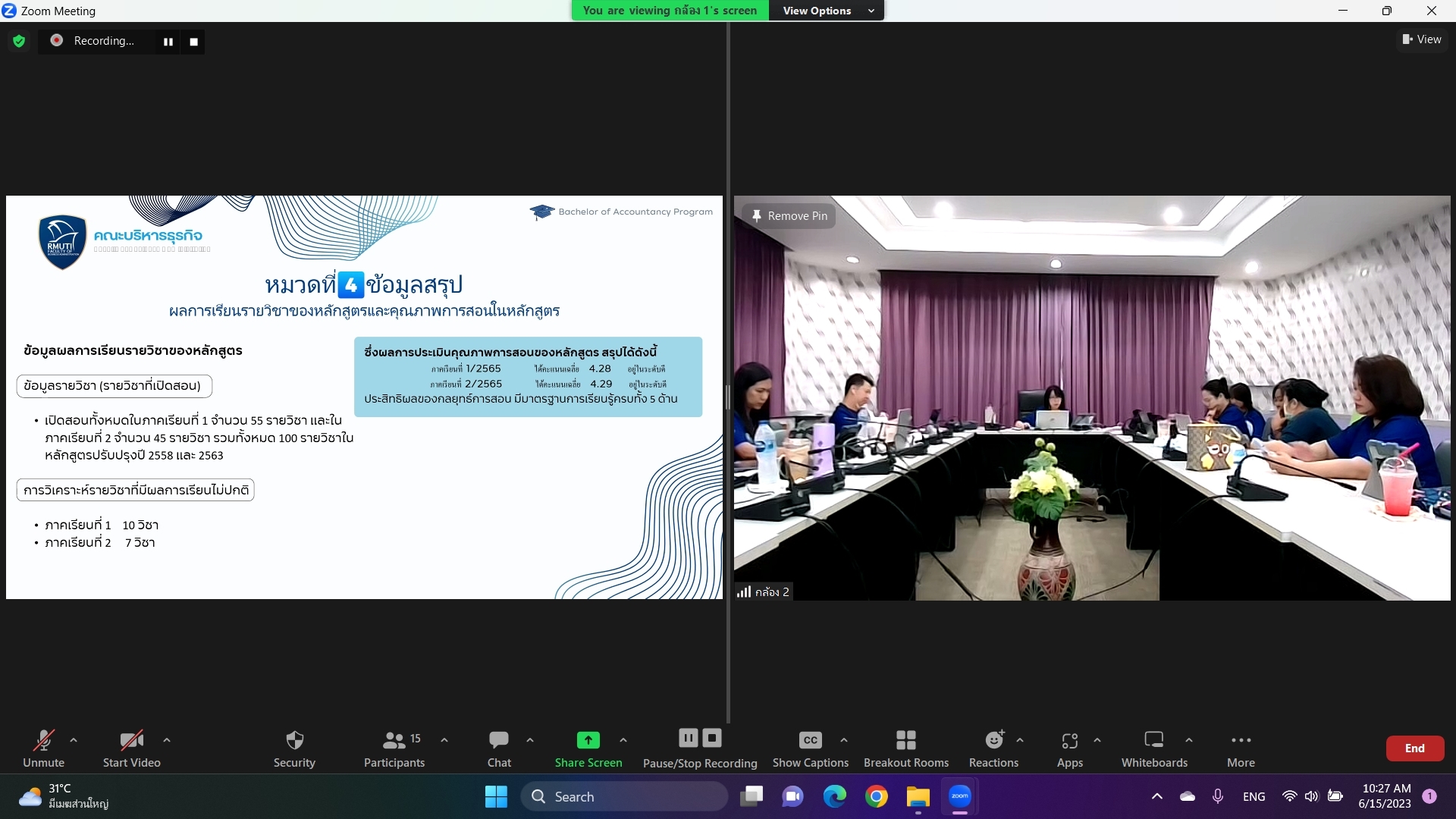The height and width of the screenshot is (819, 1456).
Task: Open Zoom Apps
Action: tap(1070, 748)
